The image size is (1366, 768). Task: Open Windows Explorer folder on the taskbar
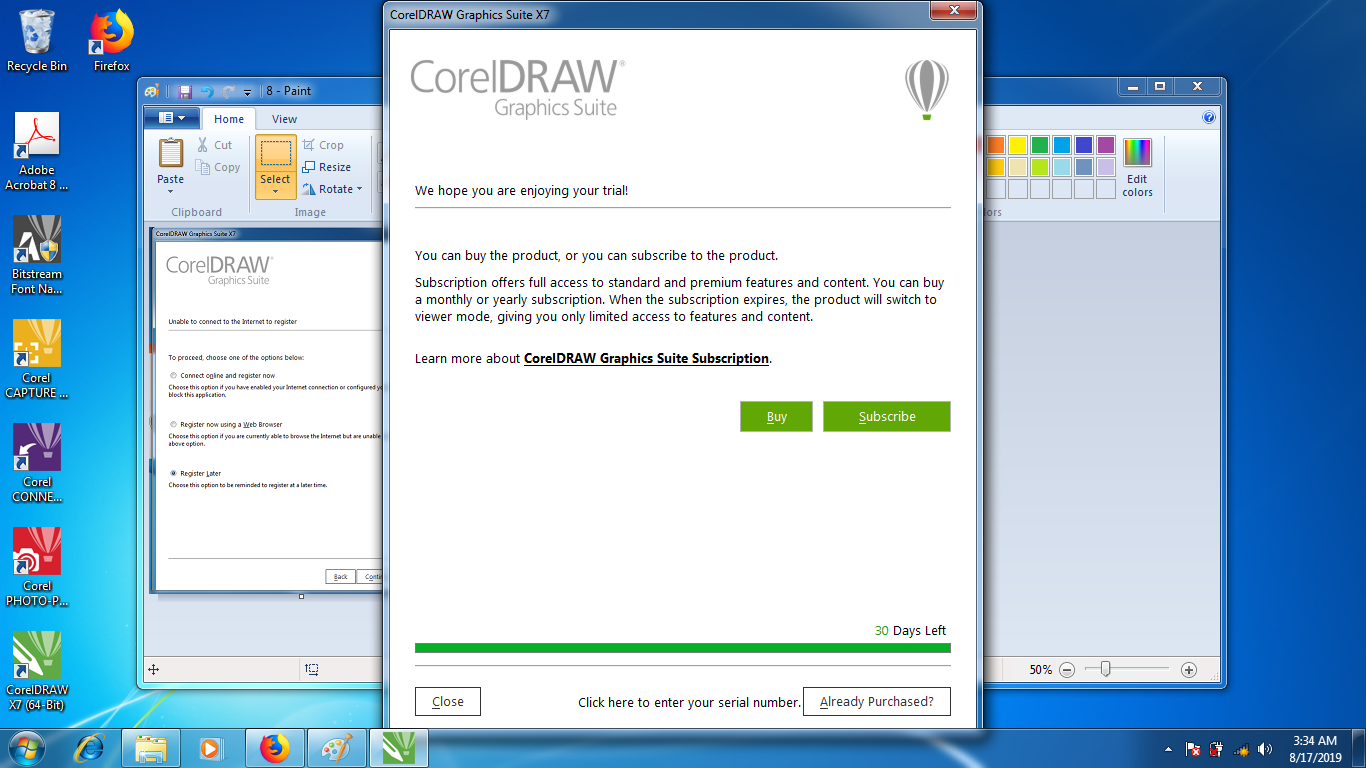click(x=151, y=748)
